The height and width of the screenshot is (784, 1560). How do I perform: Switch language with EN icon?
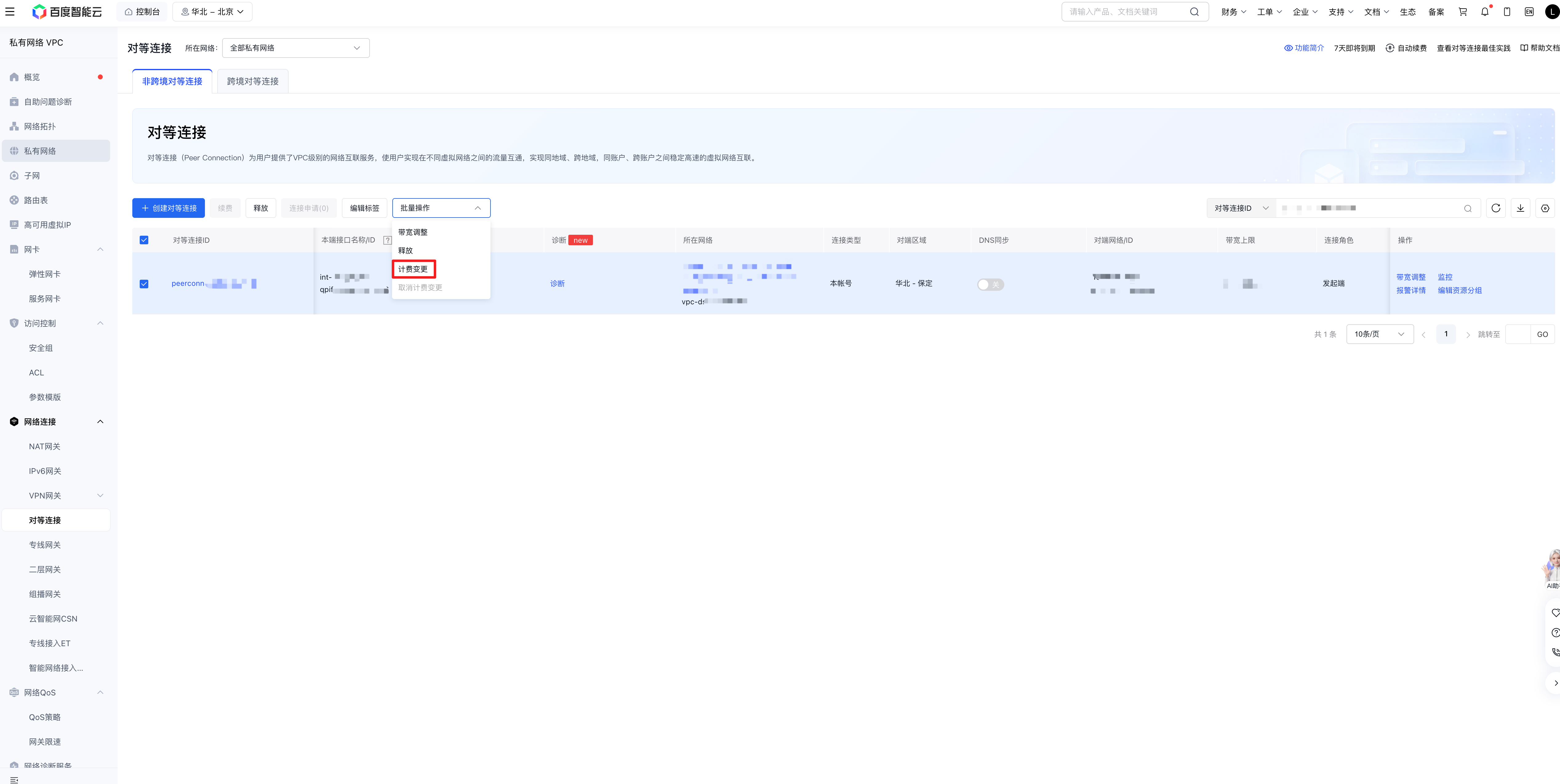[1529, 11]
